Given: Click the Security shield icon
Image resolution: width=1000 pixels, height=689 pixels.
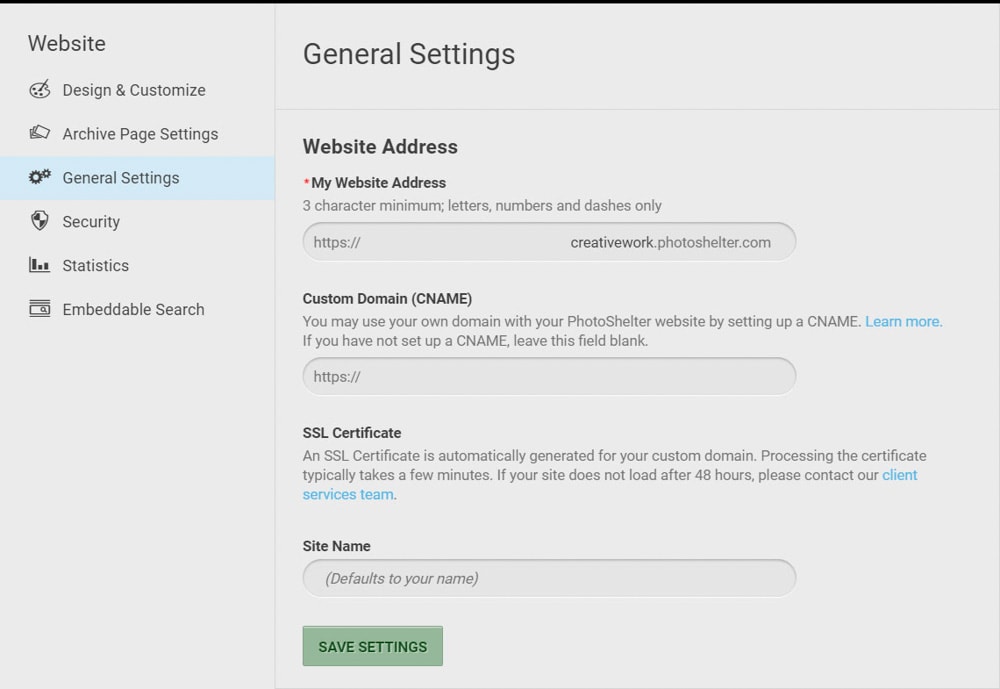Looking at the screenshot, I should [40, 221].
